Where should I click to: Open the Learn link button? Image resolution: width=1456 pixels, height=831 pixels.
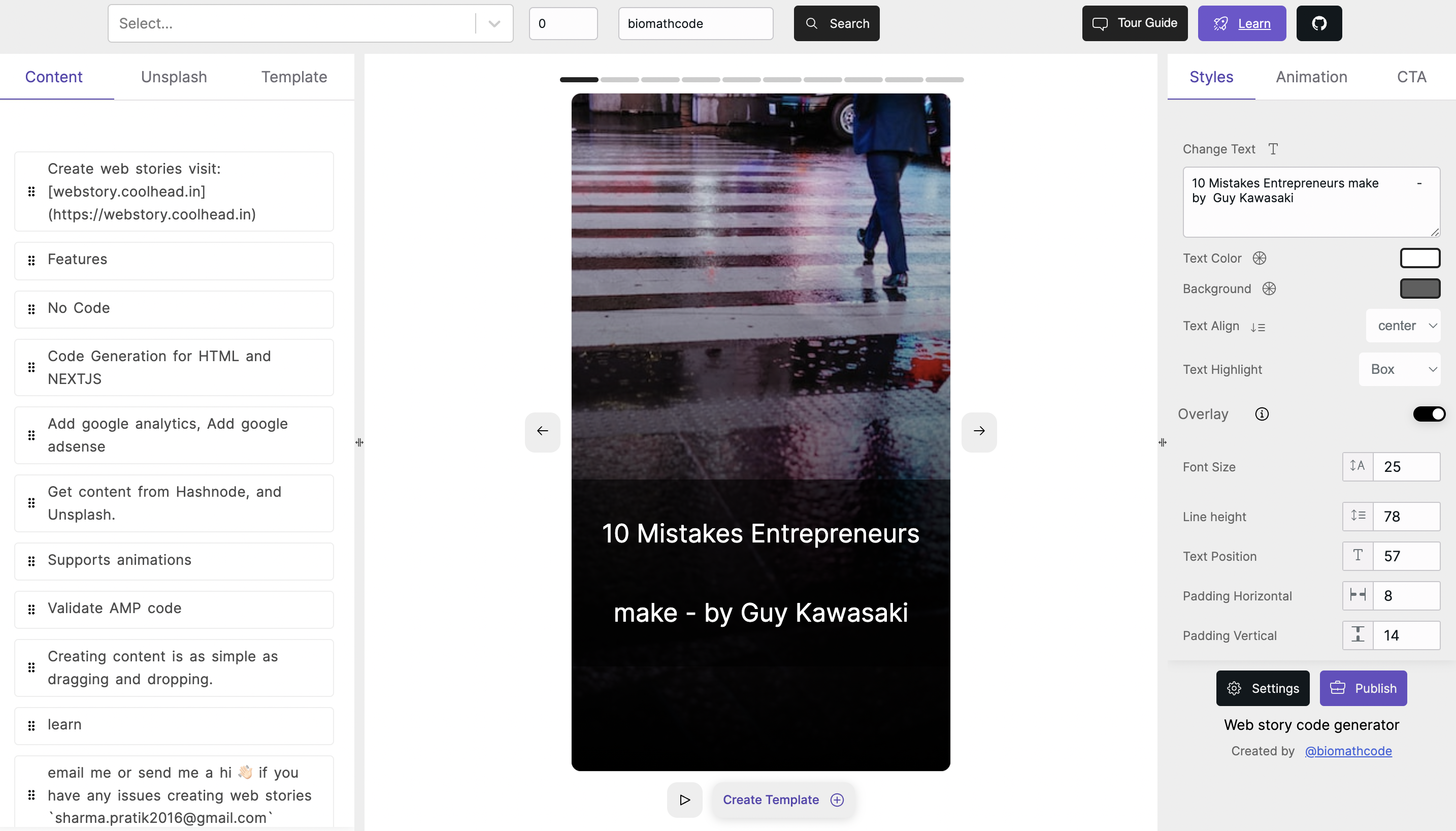[1242, 23]
